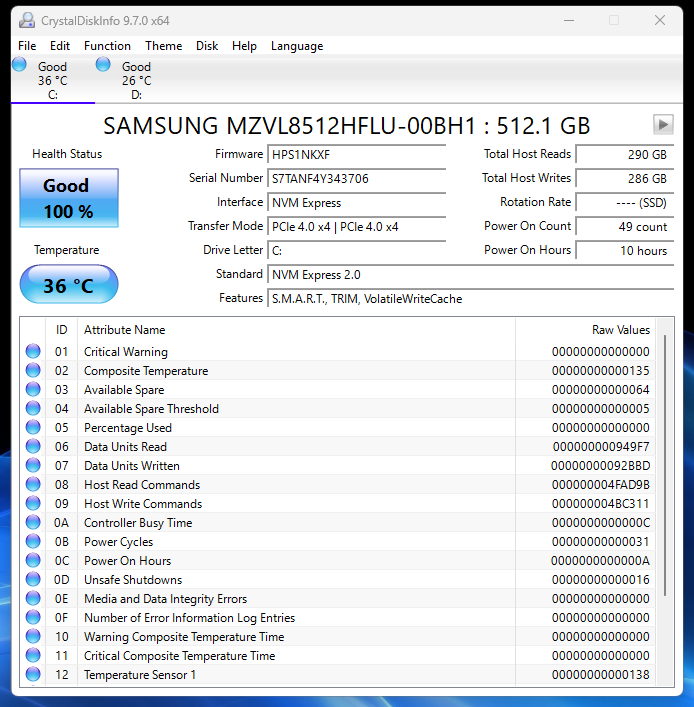Click the status orb for Critical Warning
The width and height of the screenshot is (694, 707).
(33, 352)
